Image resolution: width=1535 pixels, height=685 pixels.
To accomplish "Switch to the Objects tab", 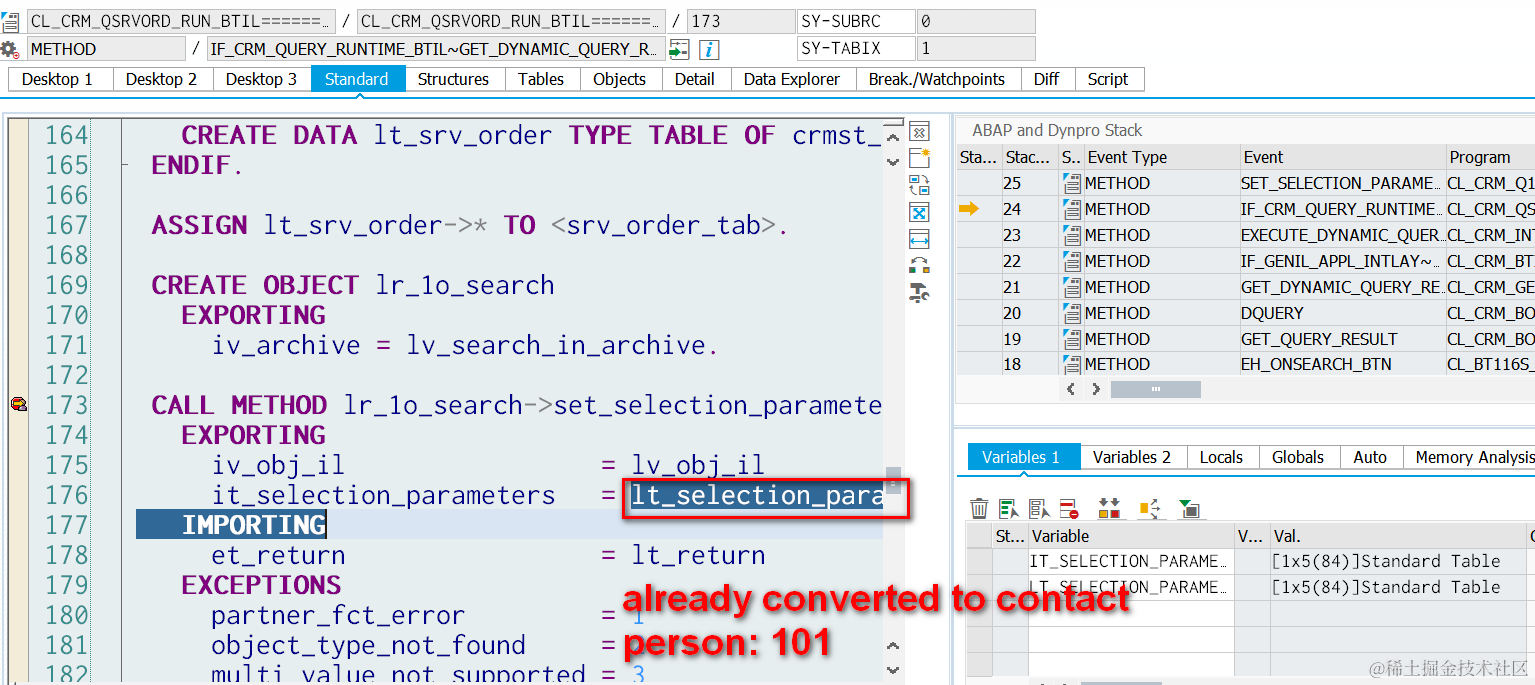I will coord(620,79).
